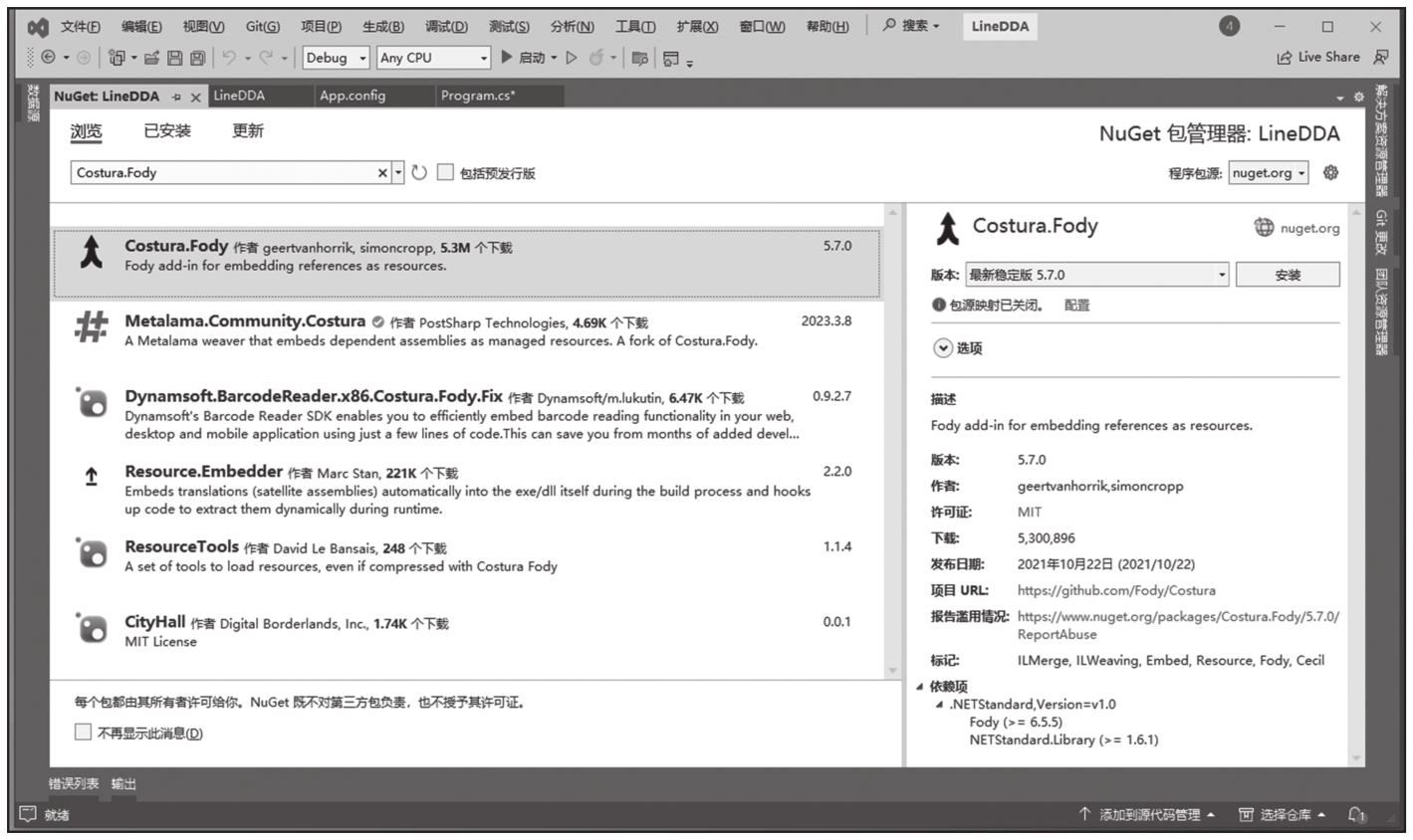
Task: Open the 错误列表 error list panel tab
Action: pos(74,784)
